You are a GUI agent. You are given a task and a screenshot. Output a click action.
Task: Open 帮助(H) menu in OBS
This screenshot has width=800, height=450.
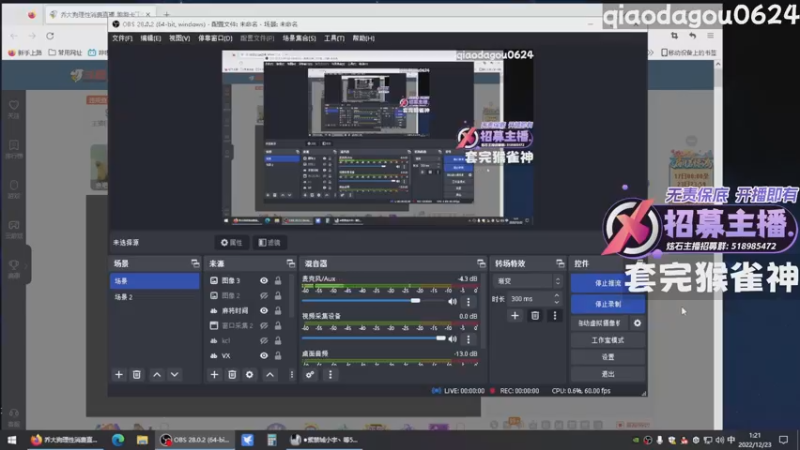[x=363, y=38]
